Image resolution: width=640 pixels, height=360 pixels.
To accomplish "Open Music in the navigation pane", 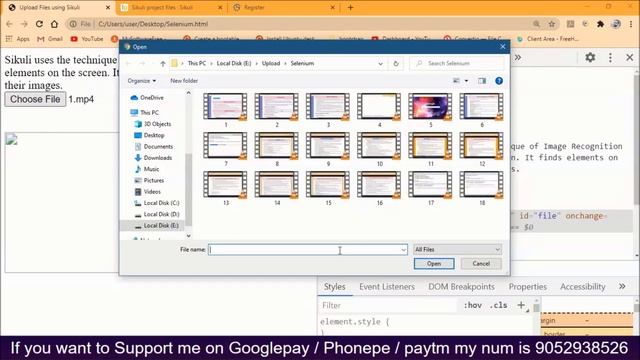I will point(151,169).
